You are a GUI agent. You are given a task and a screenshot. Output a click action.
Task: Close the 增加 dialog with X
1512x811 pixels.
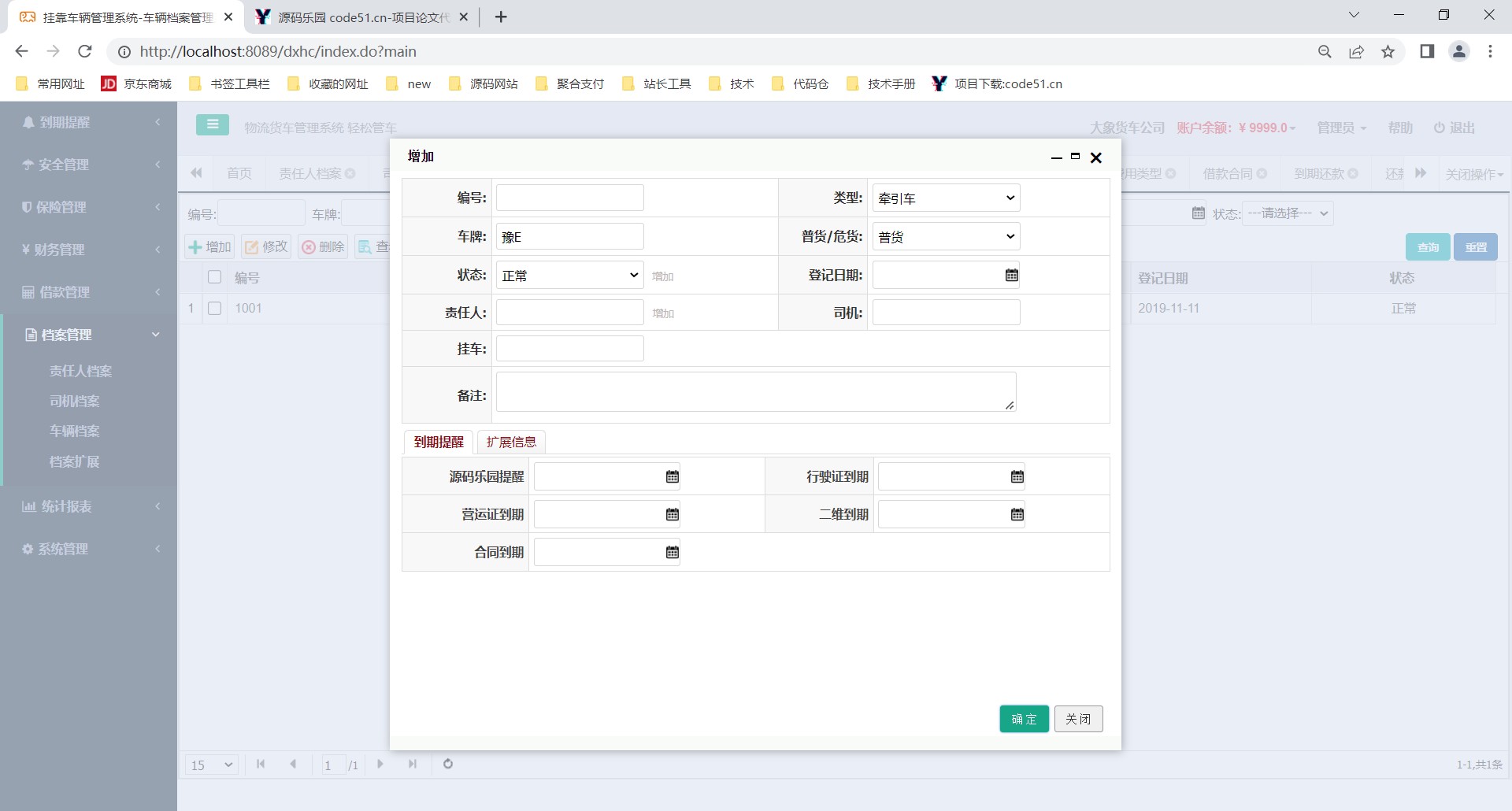(x=1095, y=157)
